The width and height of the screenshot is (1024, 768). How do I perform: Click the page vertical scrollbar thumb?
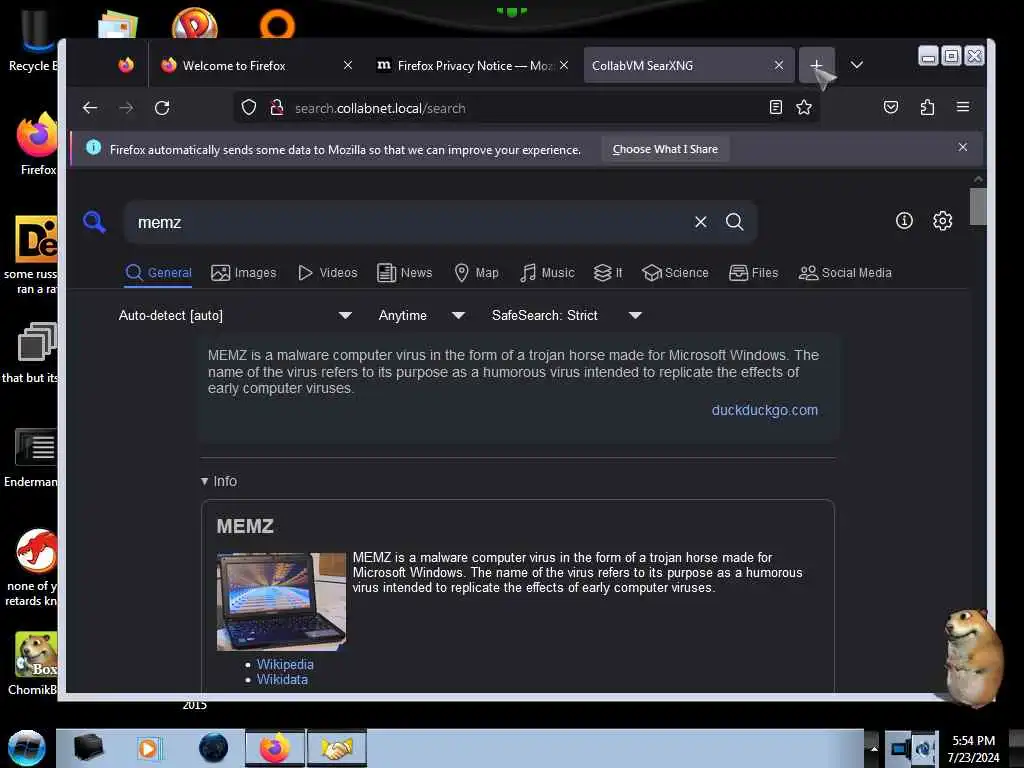coord(978,206)
